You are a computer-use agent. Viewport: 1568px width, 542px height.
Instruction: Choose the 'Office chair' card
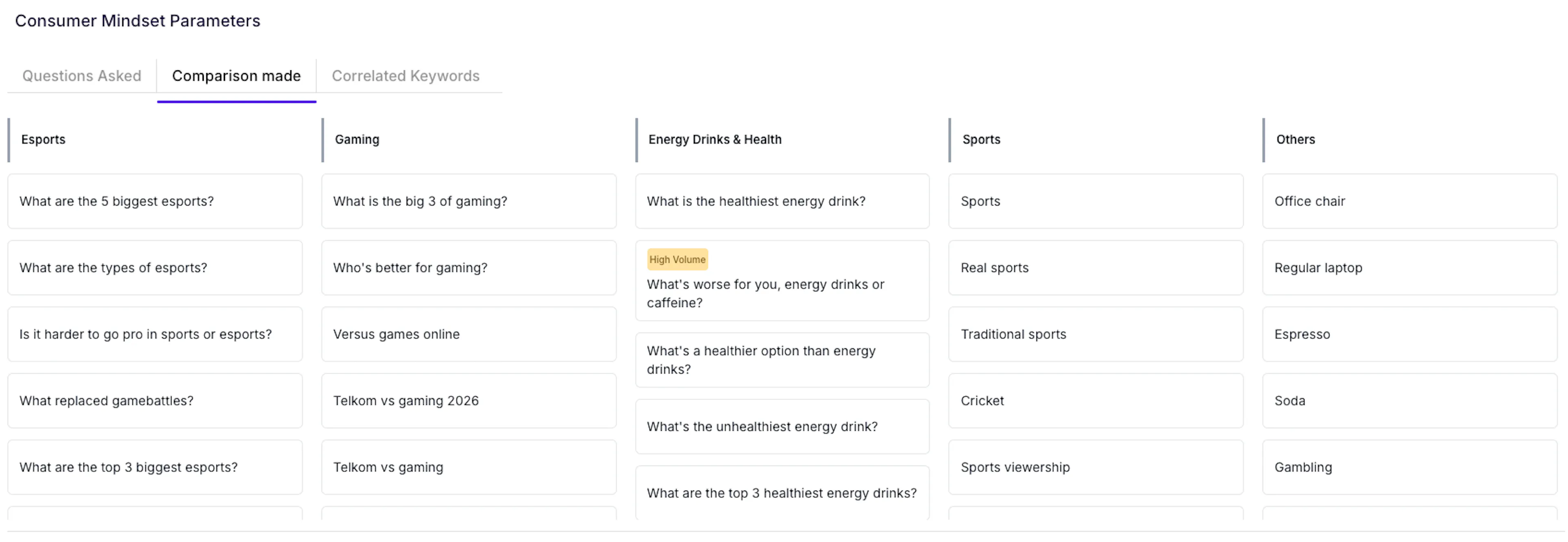[x=1410, y=202]
